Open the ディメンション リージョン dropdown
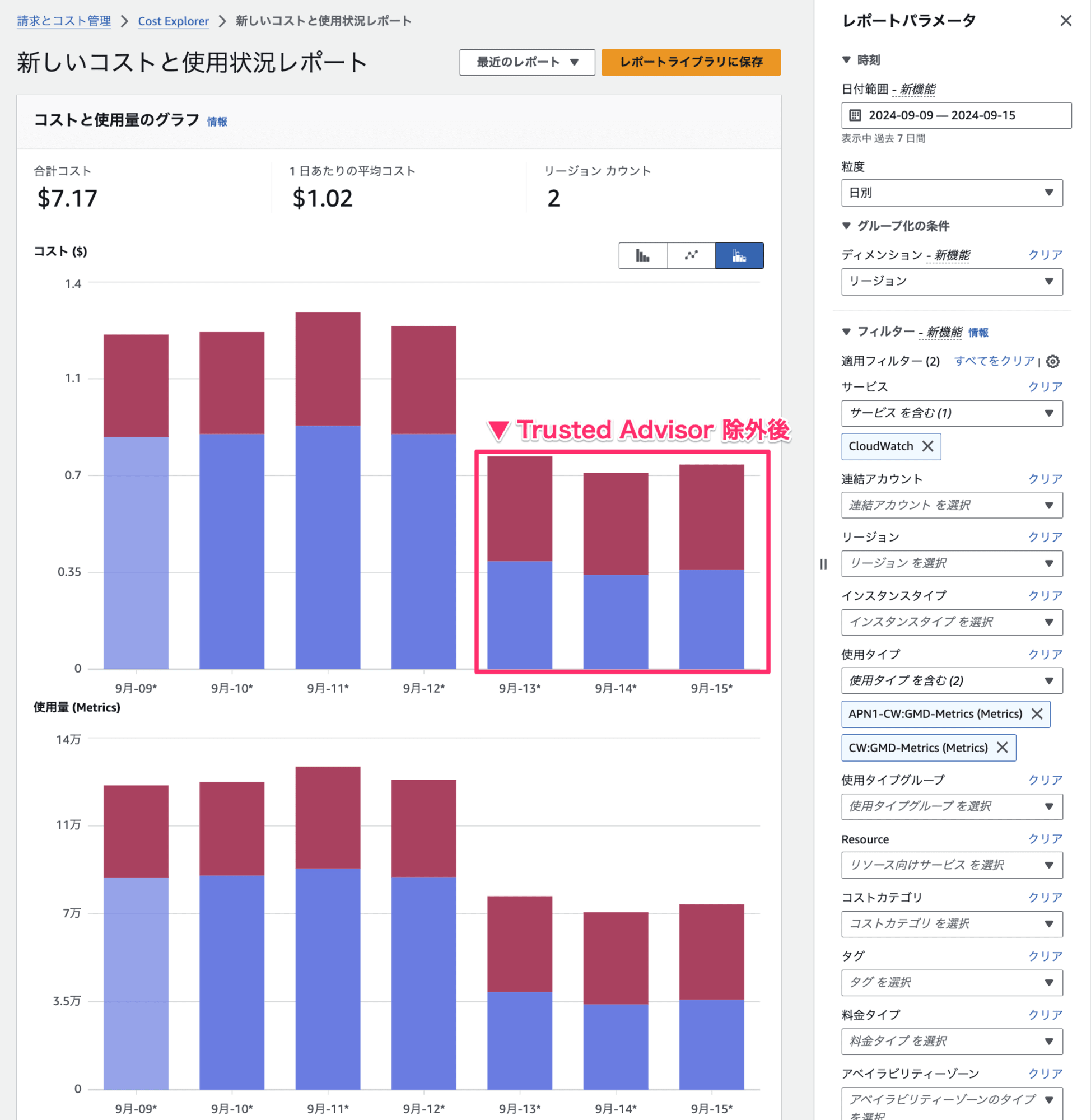Image resolution: width=1091 pixels, height=1120 pixels. 952,282
